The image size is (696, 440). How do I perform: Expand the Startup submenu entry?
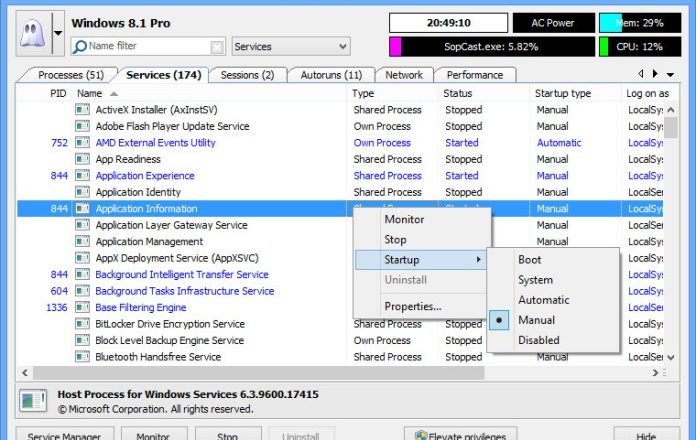pyautogui.click(x=421, y=260)
